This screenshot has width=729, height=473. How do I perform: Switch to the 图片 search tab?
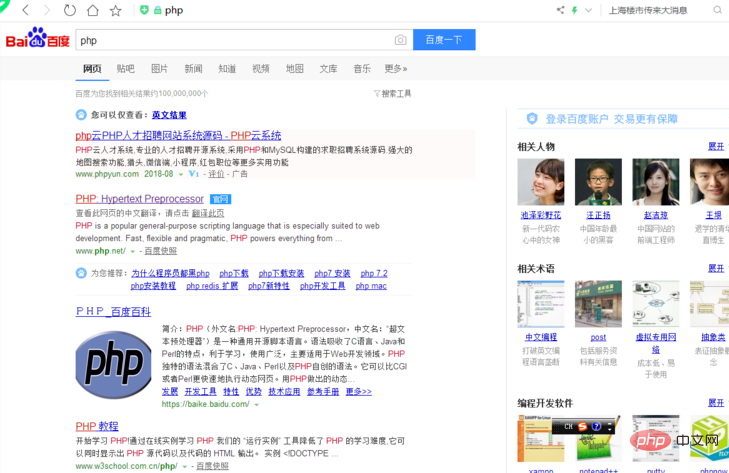pos(159,69)
